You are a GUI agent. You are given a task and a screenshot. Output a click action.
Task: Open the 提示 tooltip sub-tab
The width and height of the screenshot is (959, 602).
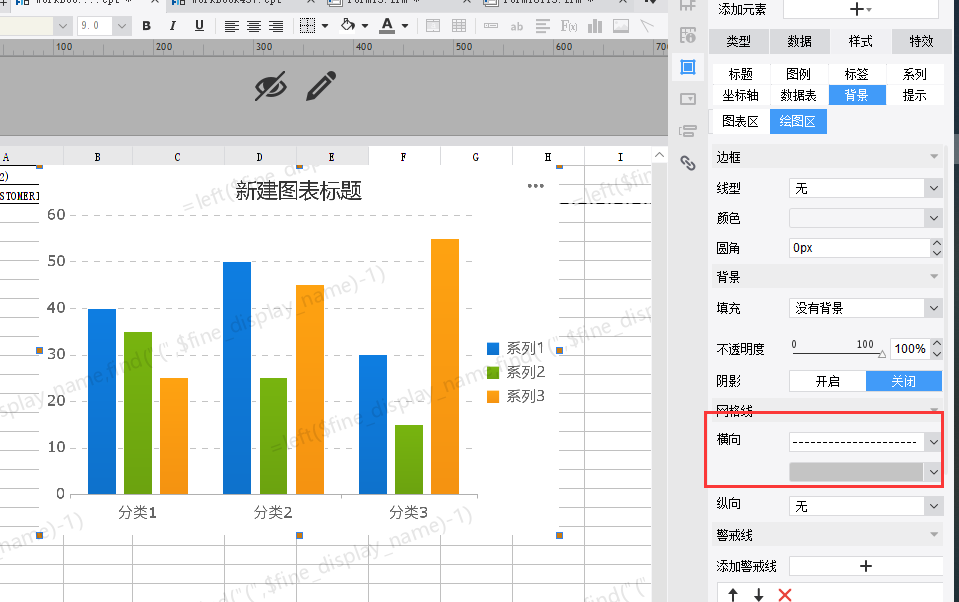914,95
